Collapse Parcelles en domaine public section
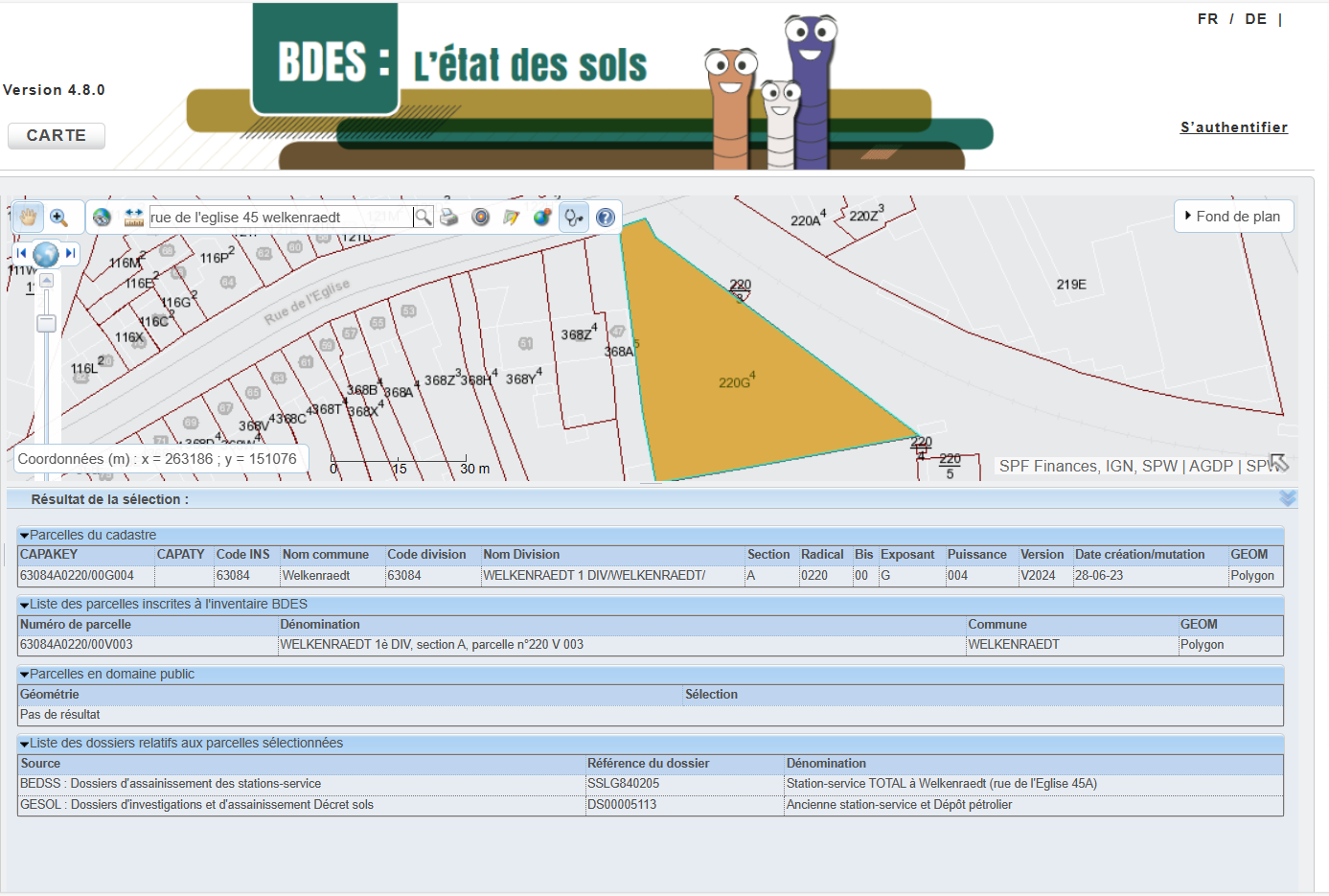 coord(25,675)
